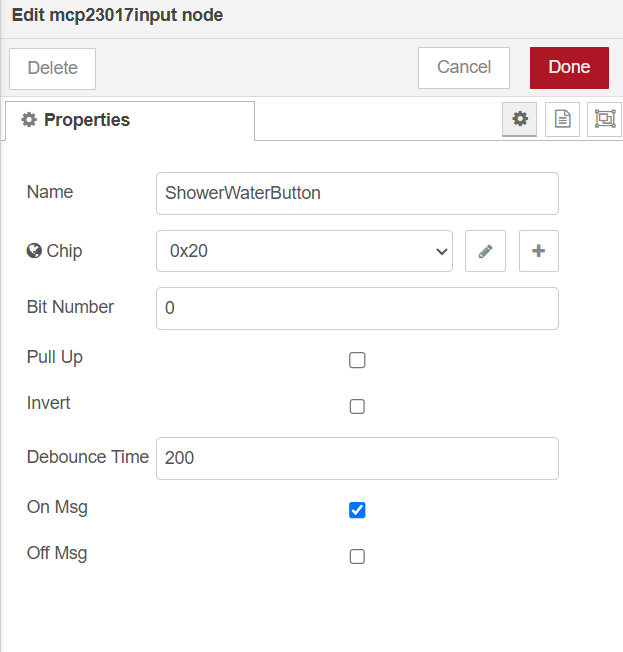The width and height of the screenshot is (623, 652).
Task: Open the Chip 0x20 dropdown
Action: (x=304, y=251)
